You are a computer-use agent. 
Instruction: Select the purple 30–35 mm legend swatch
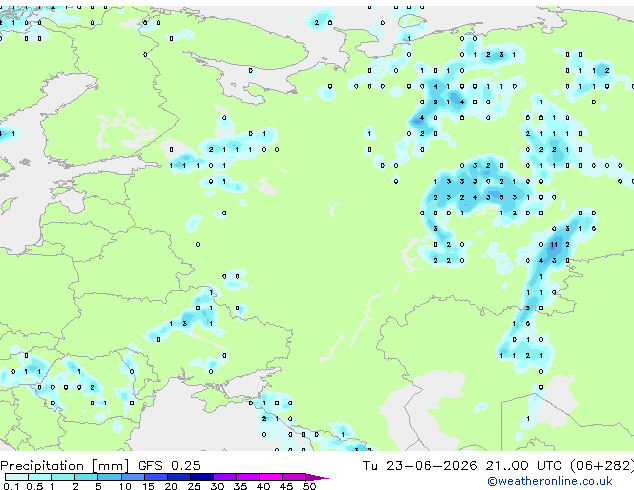point(225,477)
